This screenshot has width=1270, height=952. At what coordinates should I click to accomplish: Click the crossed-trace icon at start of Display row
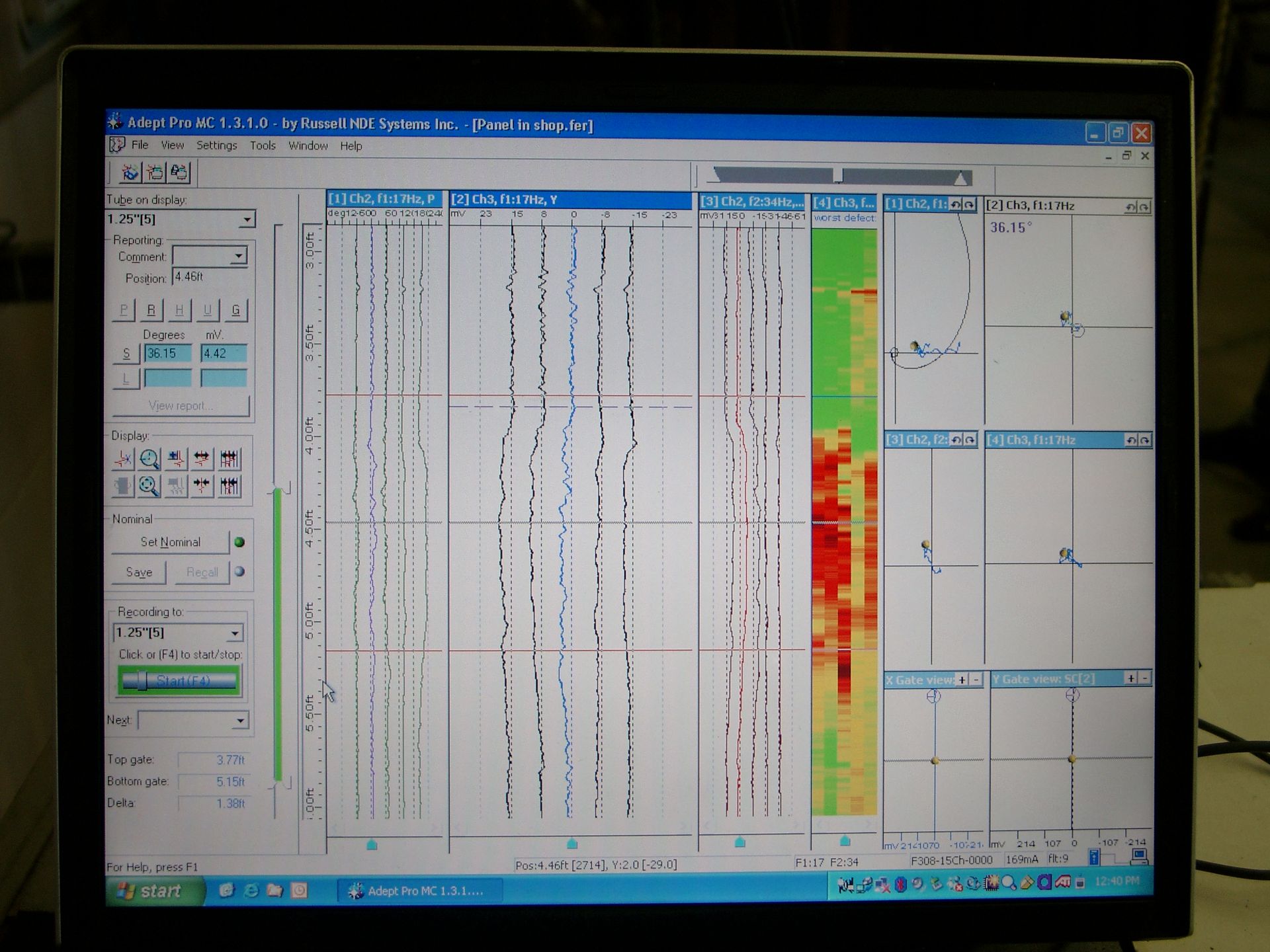[x=124, y=458]
